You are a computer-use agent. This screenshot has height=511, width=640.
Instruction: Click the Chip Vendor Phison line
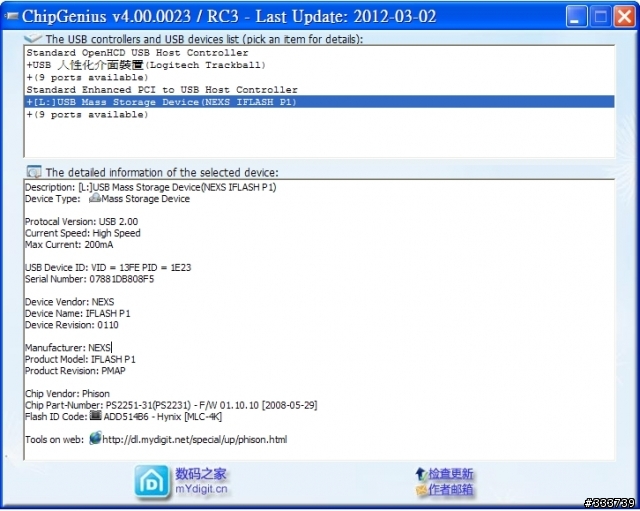click(68, 393)
